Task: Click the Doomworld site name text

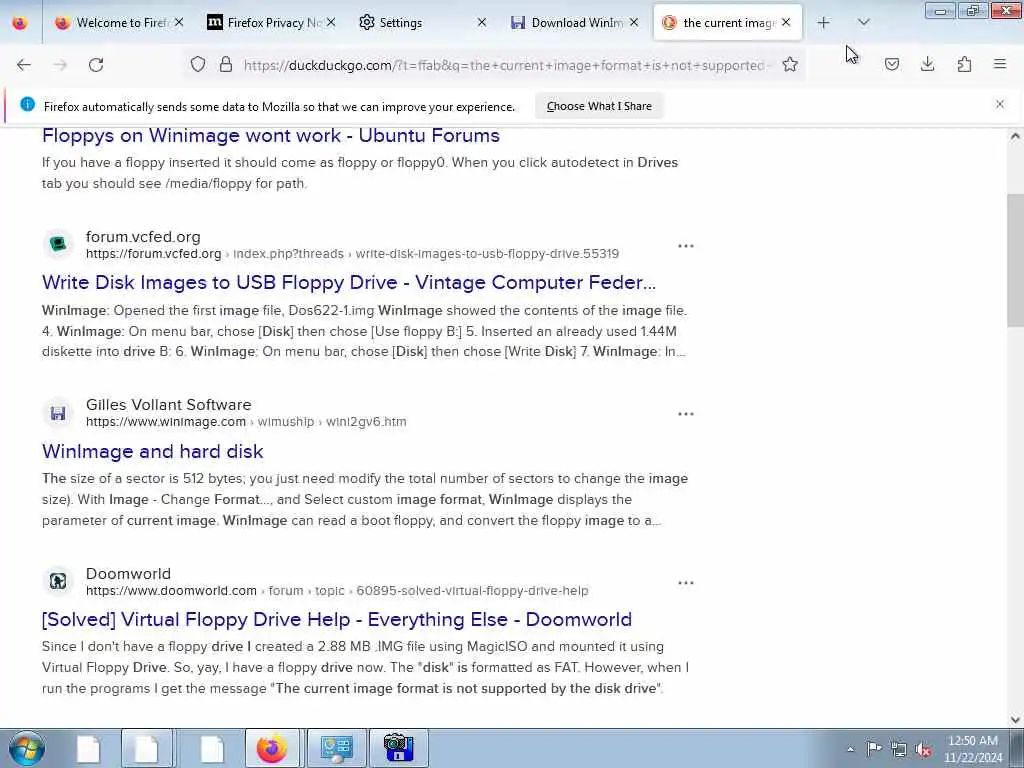Action: point(128,573)
